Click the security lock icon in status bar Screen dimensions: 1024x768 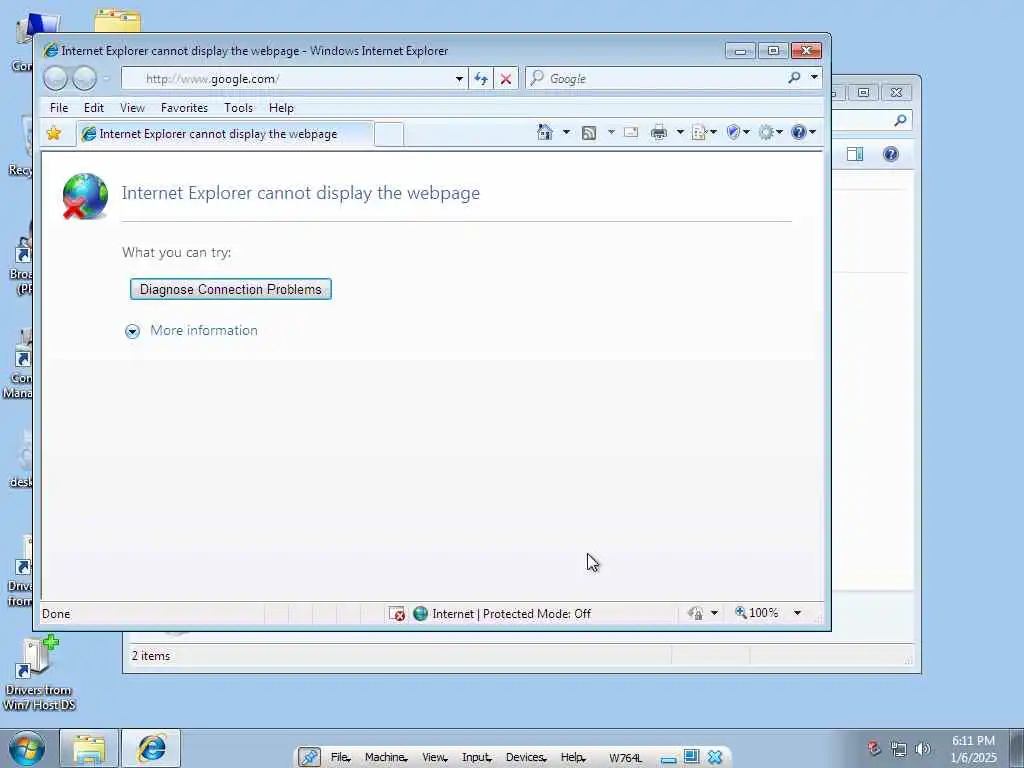pos(696,613)
